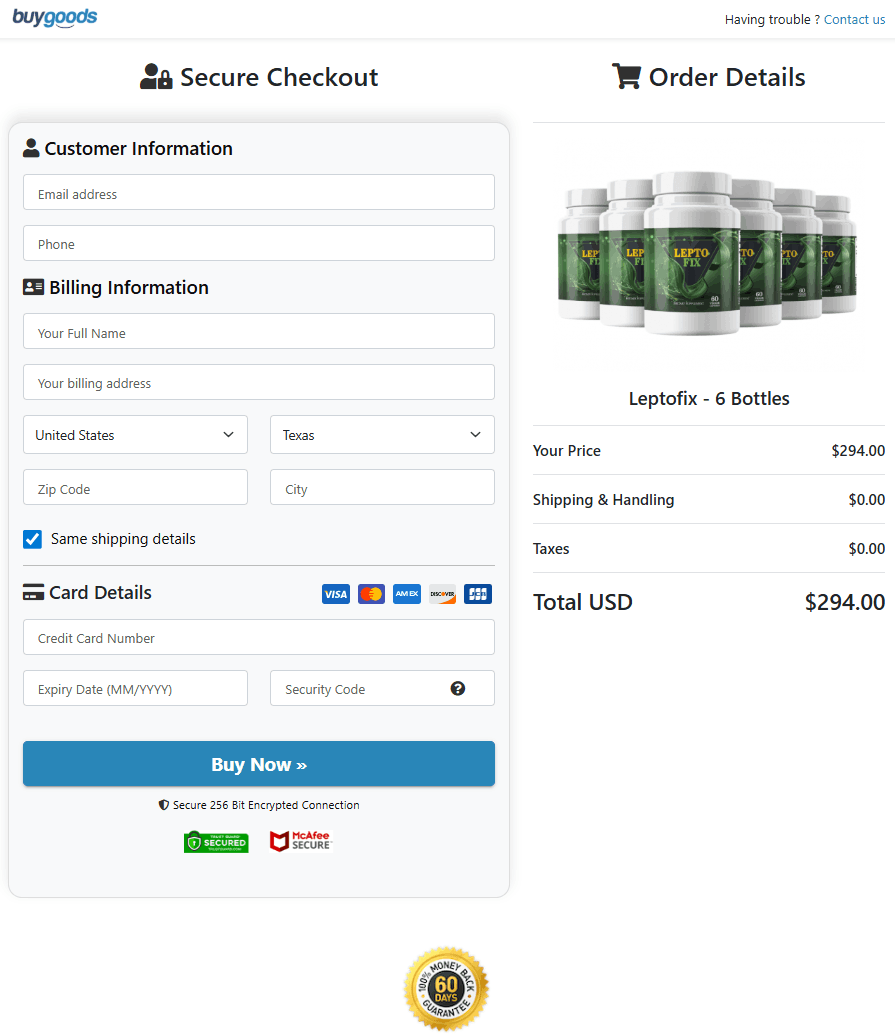The width and height of the screenshot is (895, 1036).
Task: Open the United States country dropdown
Action: point(135,435)
